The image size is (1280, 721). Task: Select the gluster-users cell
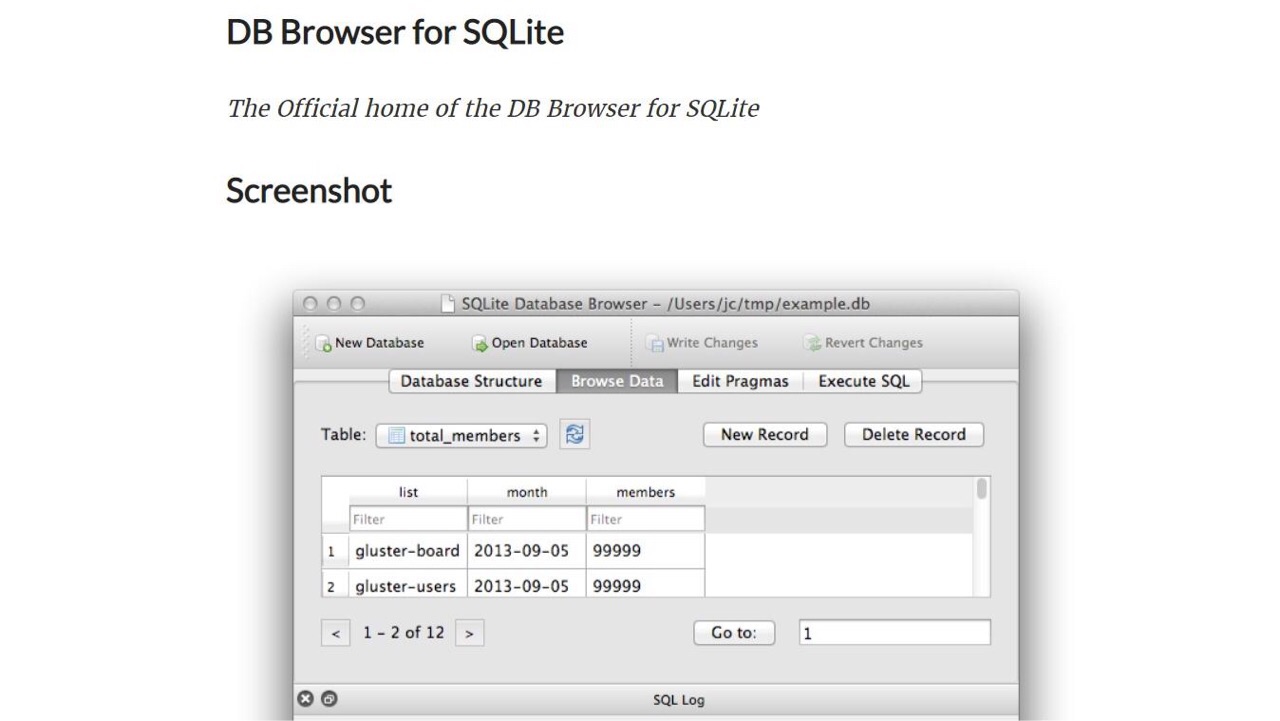click(408, 585)
